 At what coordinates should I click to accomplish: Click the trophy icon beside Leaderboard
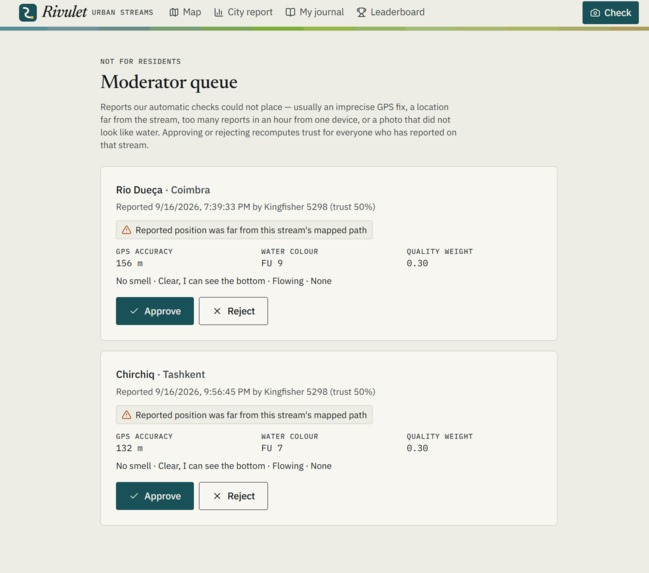(x=361, y=12)
